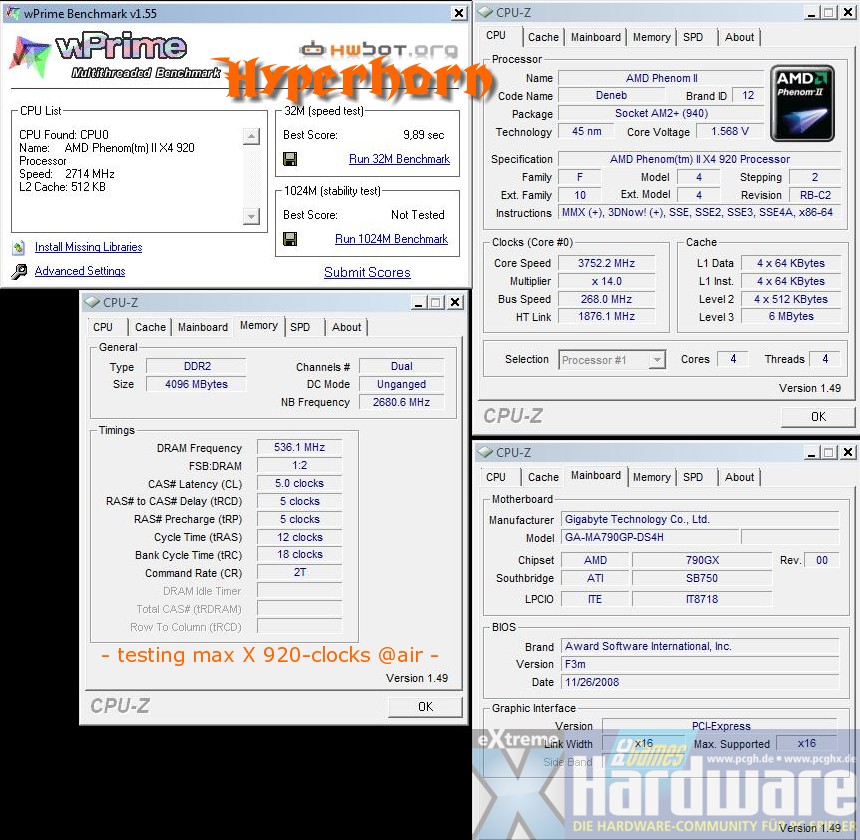
Task: Select About tab in the Memory CPU-Z window
Action: (x=347, y=327)
